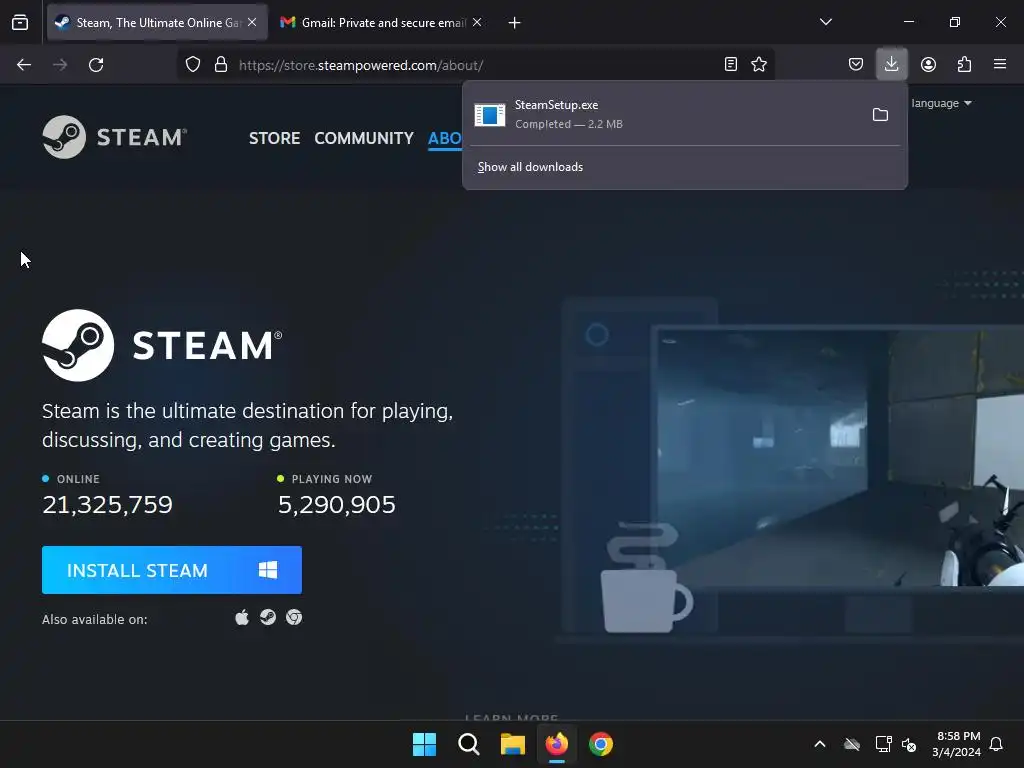Screen dimensions: 1024x768
Task: Click the OneDrive tray icon
Action: [852, 744]
